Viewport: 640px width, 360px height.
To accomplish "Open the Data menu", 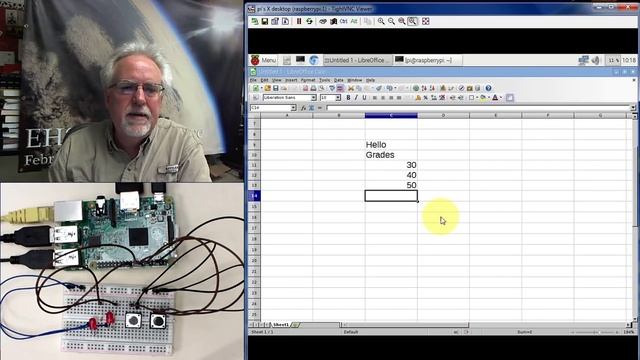I will click(x=339, y=80).
